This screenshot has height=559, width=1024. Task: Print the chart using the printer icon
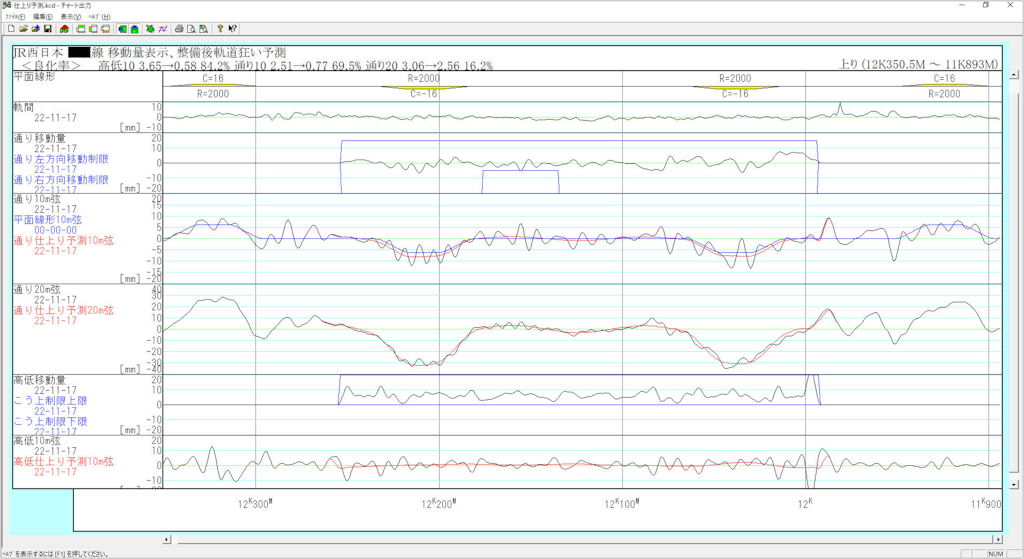pyautogui.click(x=179, y=29)
